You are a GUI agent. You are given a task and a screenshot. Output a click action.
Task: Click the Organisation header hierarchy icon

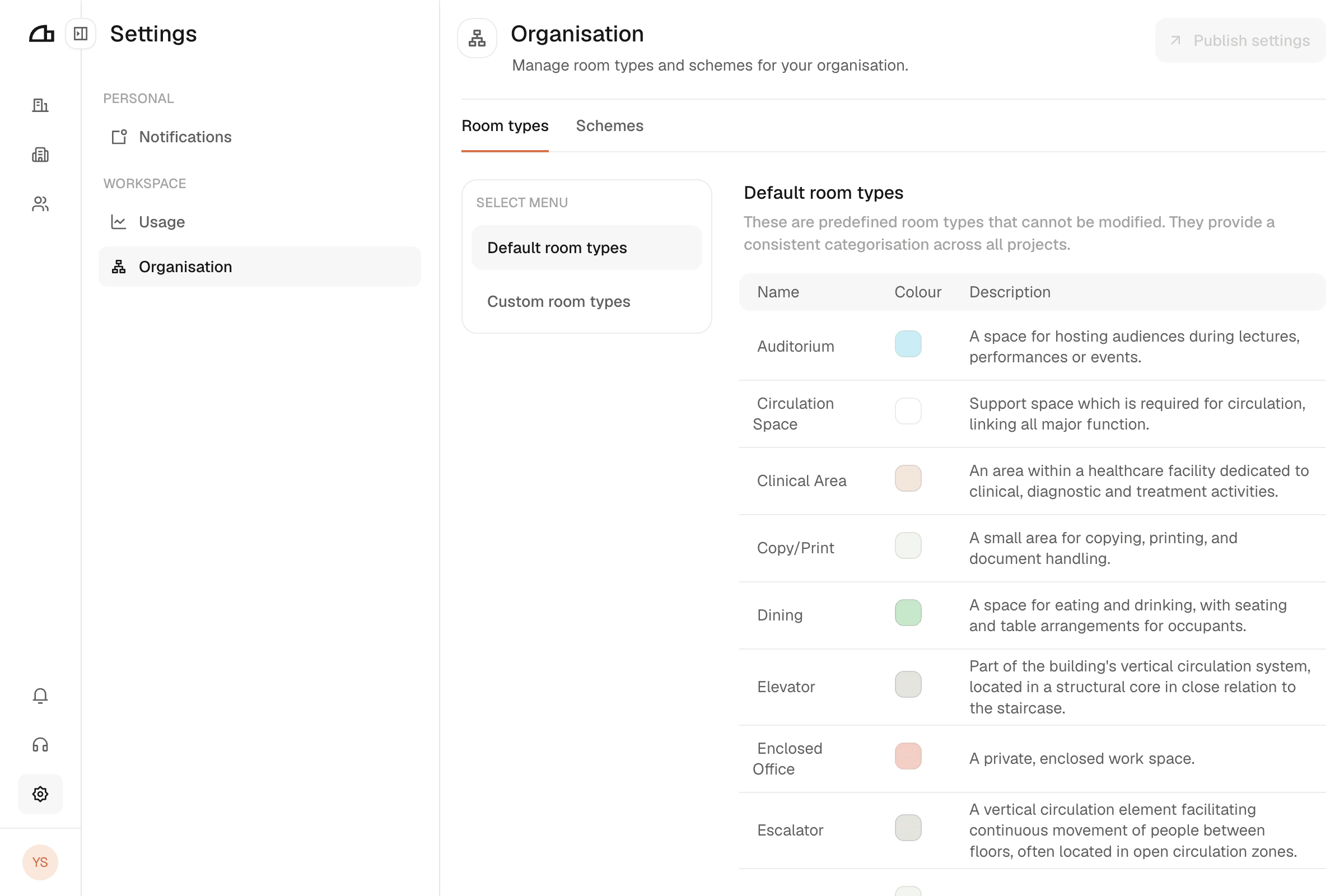coord(477,38)
